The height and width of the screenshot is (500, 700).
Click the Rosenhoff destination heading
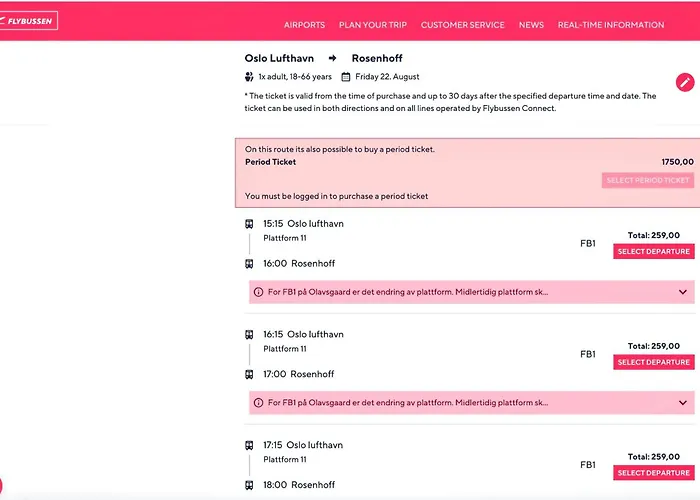point(377,58)
